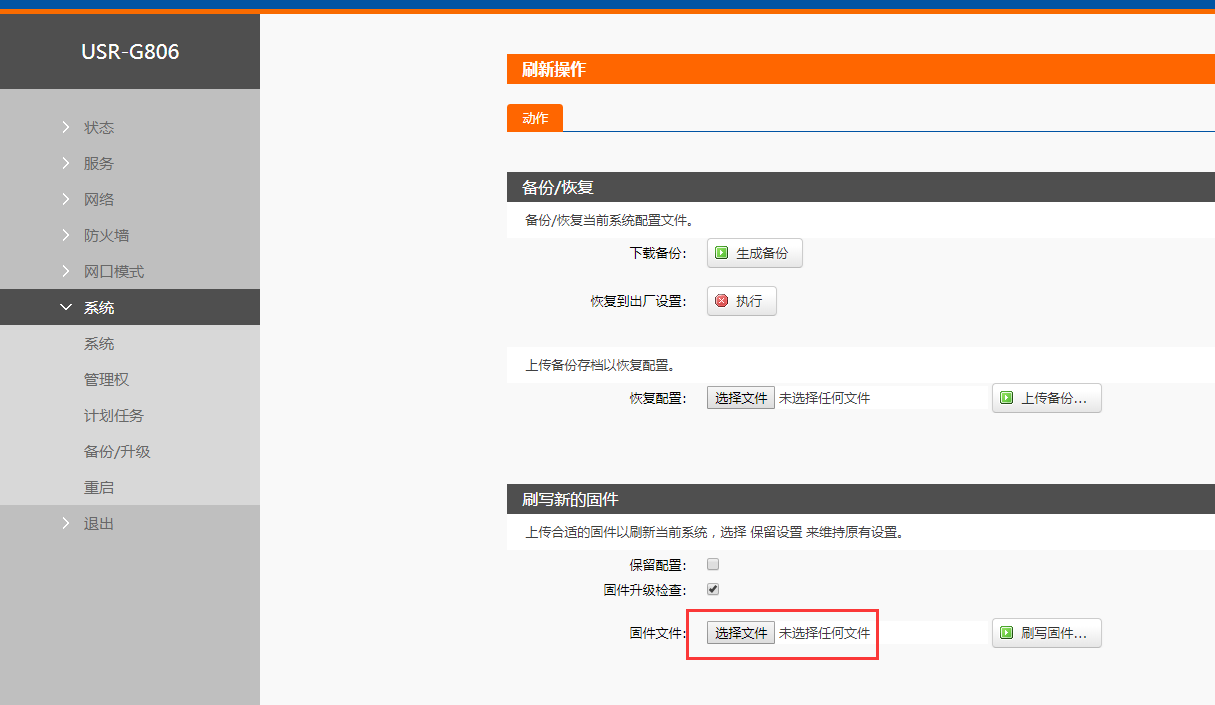The width and height of the screenshot is (1215, 705).
Task: Go to 备份/升级 submenu page
Action: [x=117, y=451]
